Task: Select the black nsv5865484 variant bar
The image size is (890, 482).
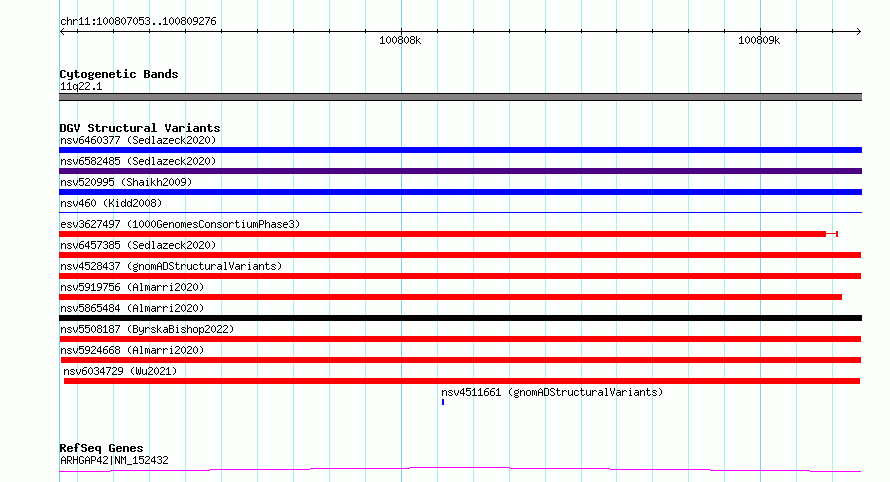Action: [x=460, y=318]
